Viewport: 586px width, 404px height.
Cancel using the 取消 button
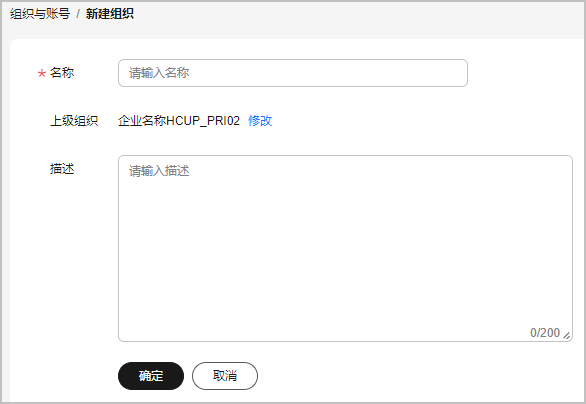pos(225,376)
